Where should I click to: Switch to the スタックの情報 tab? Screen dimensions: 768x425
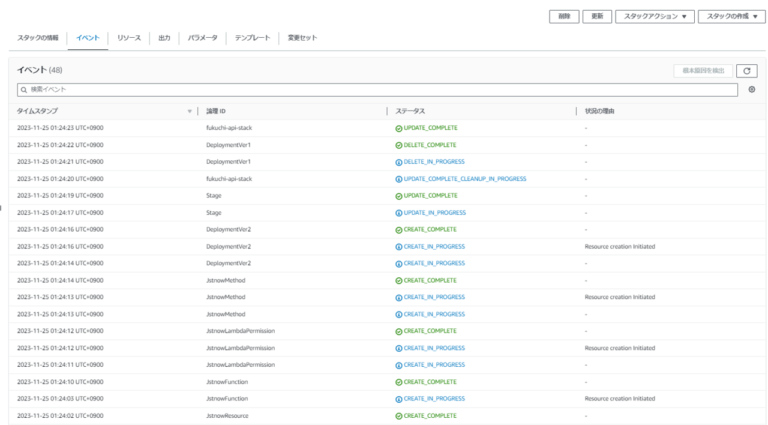(x=38, y=38)
